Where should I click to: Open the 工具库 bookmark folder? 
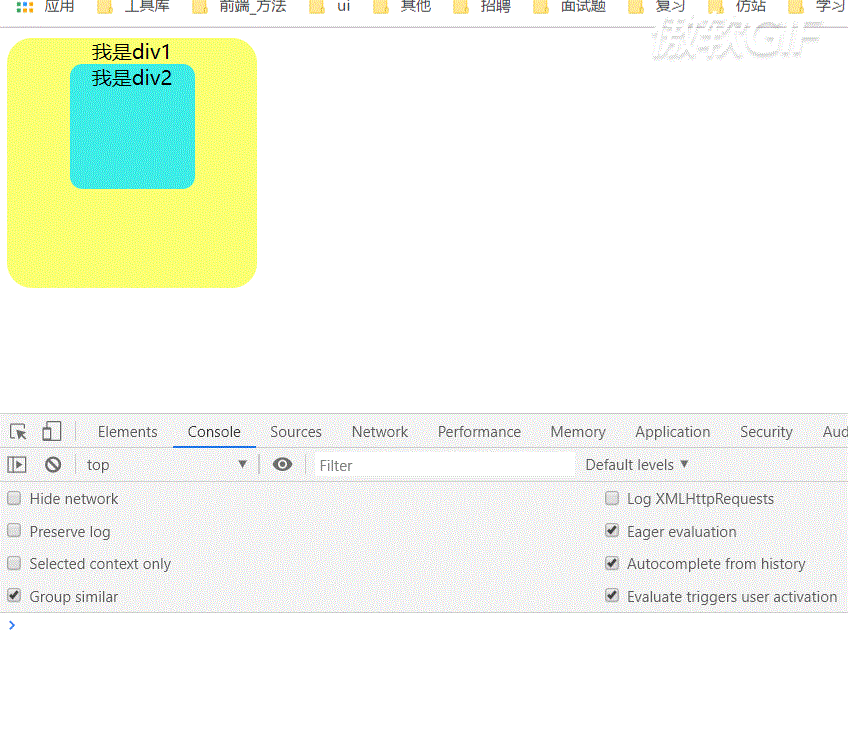[x=133, y=6]
